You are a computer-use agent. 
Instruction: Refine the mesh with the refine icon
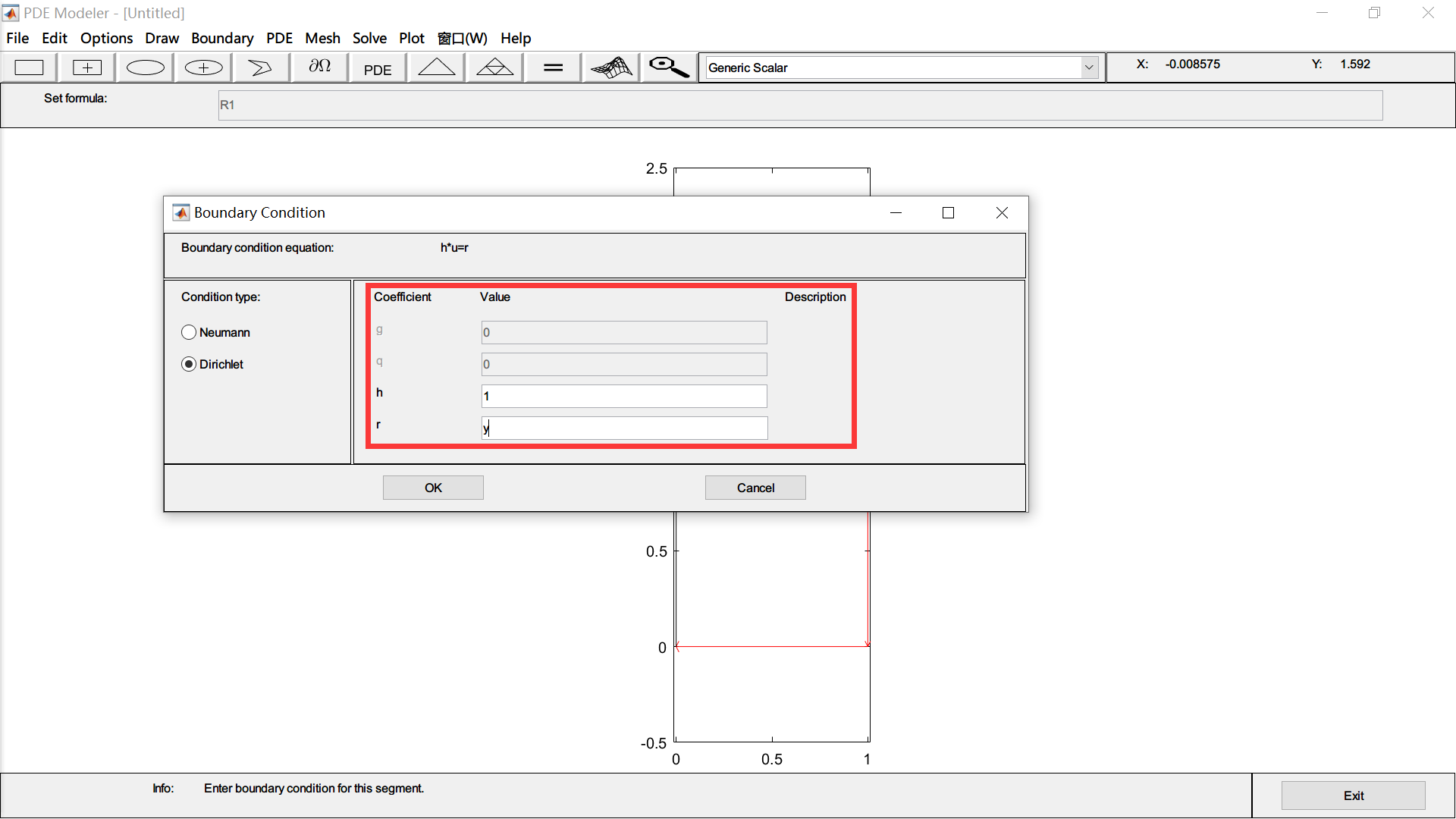tap(494, 67)
